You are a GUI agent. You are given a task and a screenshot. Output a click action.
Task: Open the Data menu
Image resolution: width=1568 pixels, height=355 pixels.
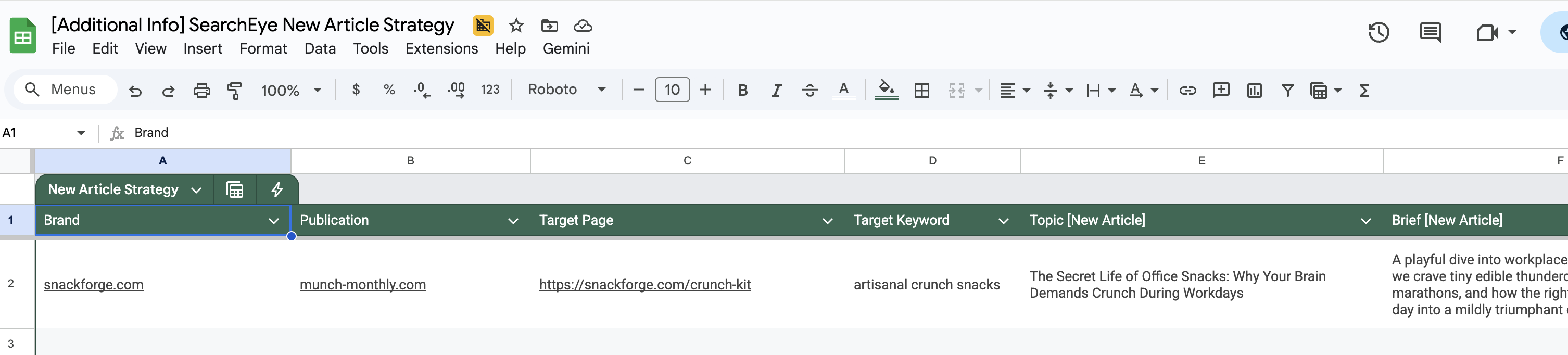320,48
